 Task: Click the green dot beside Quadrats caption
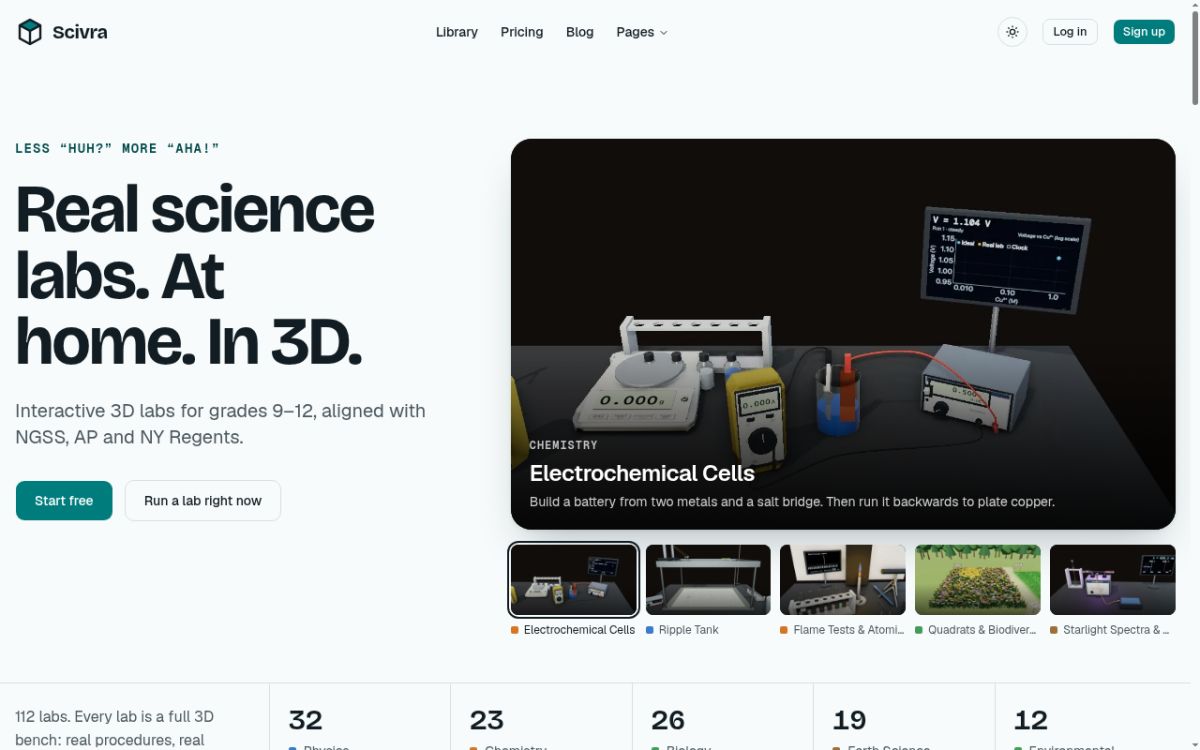(919, 630)
